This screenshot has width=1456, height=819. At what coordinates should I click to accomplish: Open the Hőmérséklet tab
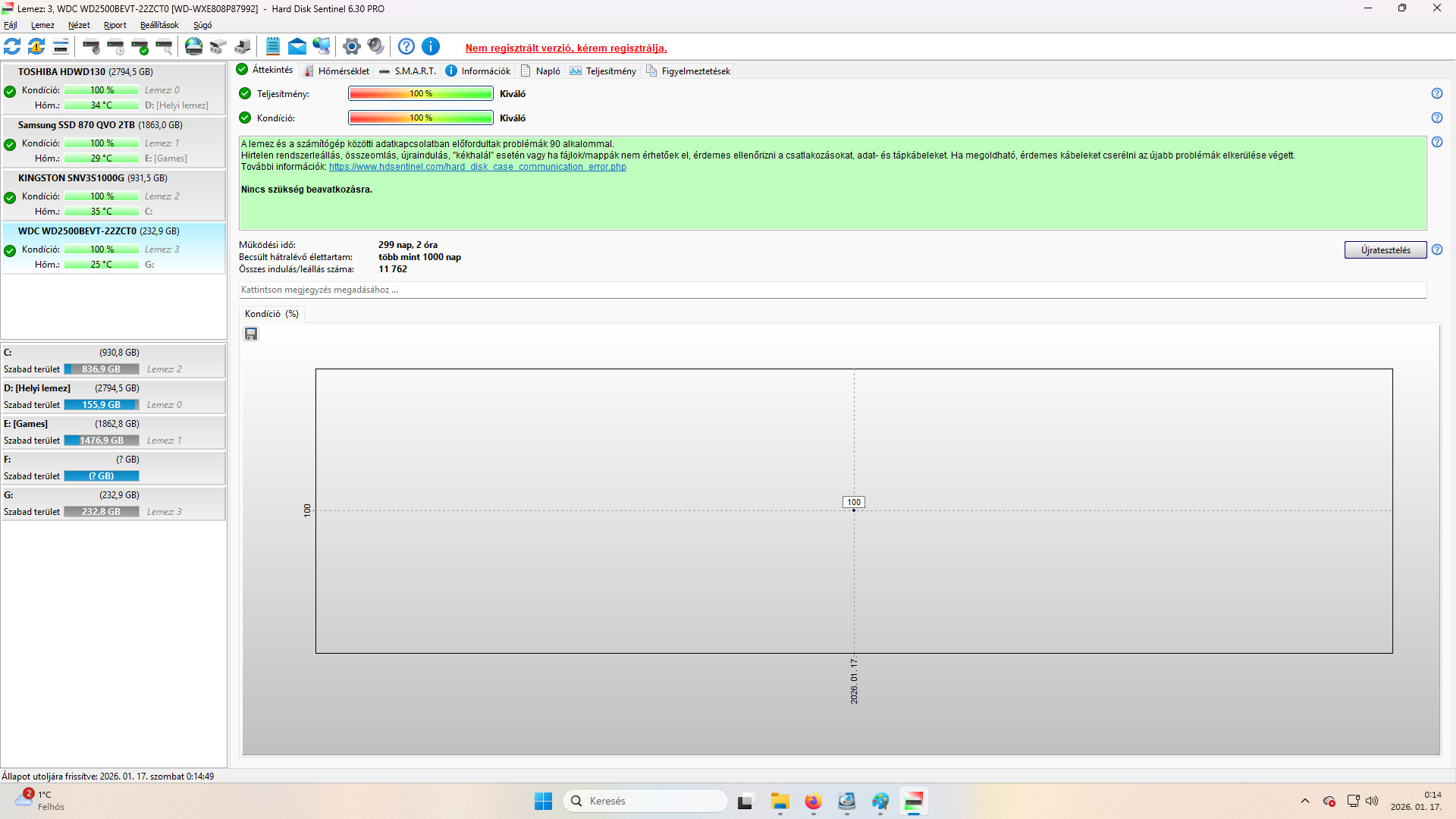337,71
